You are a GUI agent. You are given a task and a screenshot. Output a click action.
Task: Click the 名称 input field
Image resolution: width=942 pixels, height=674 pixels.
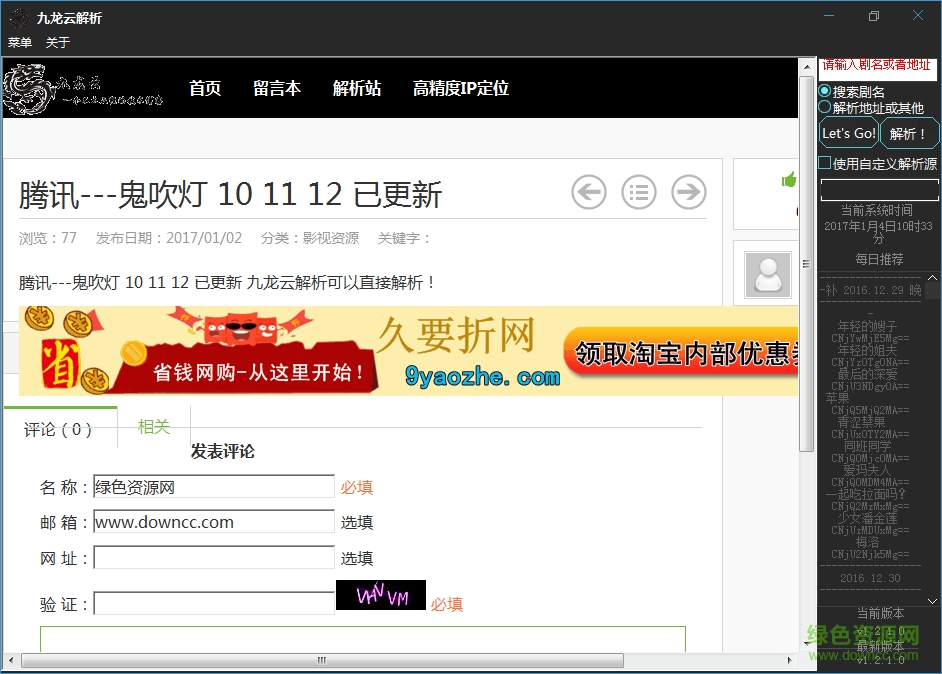coord(214,487)
